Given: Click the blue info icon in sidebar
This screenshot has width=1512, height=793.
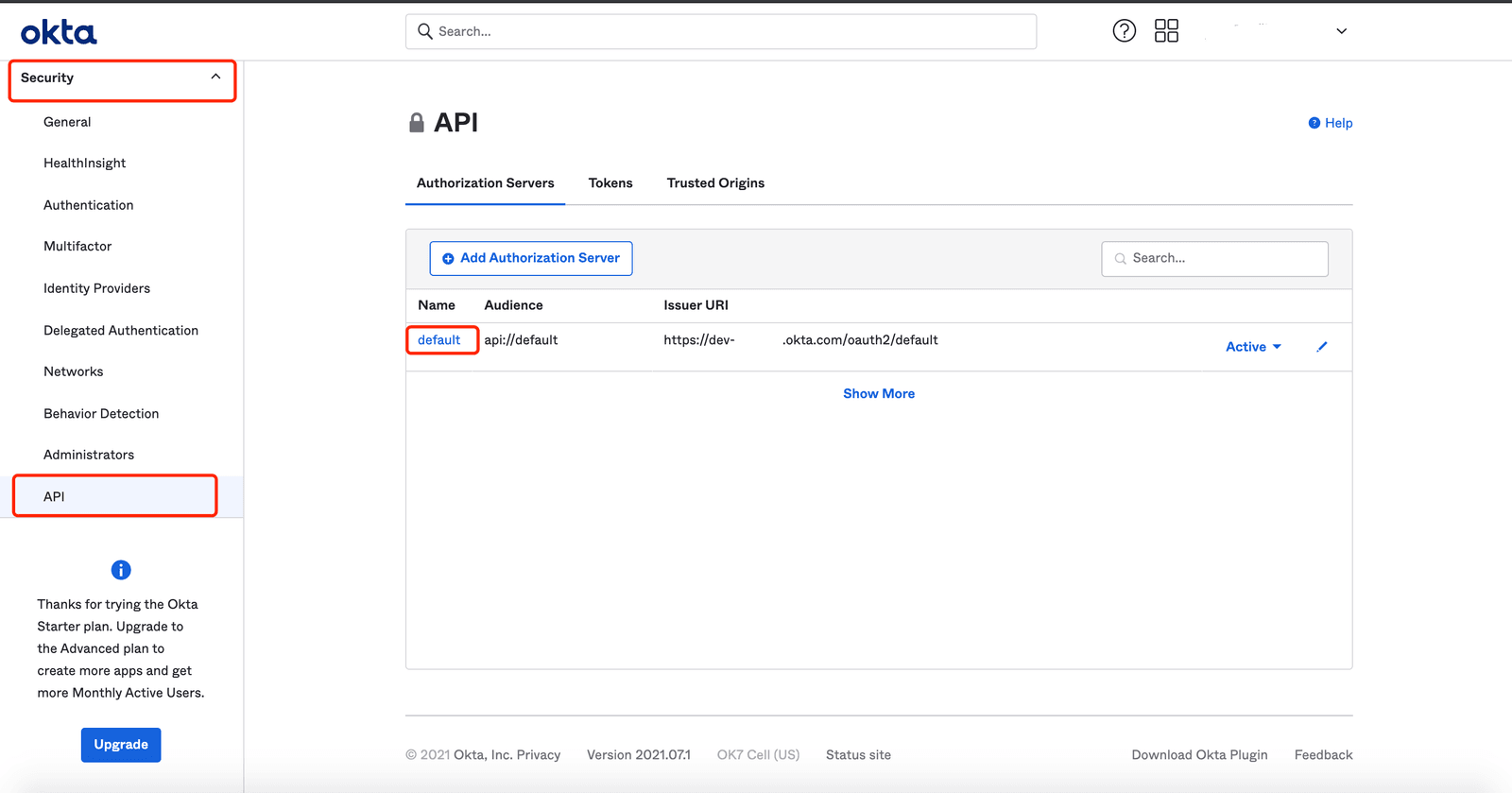Looking at the screenshot, I should click(x=121, y=570).
